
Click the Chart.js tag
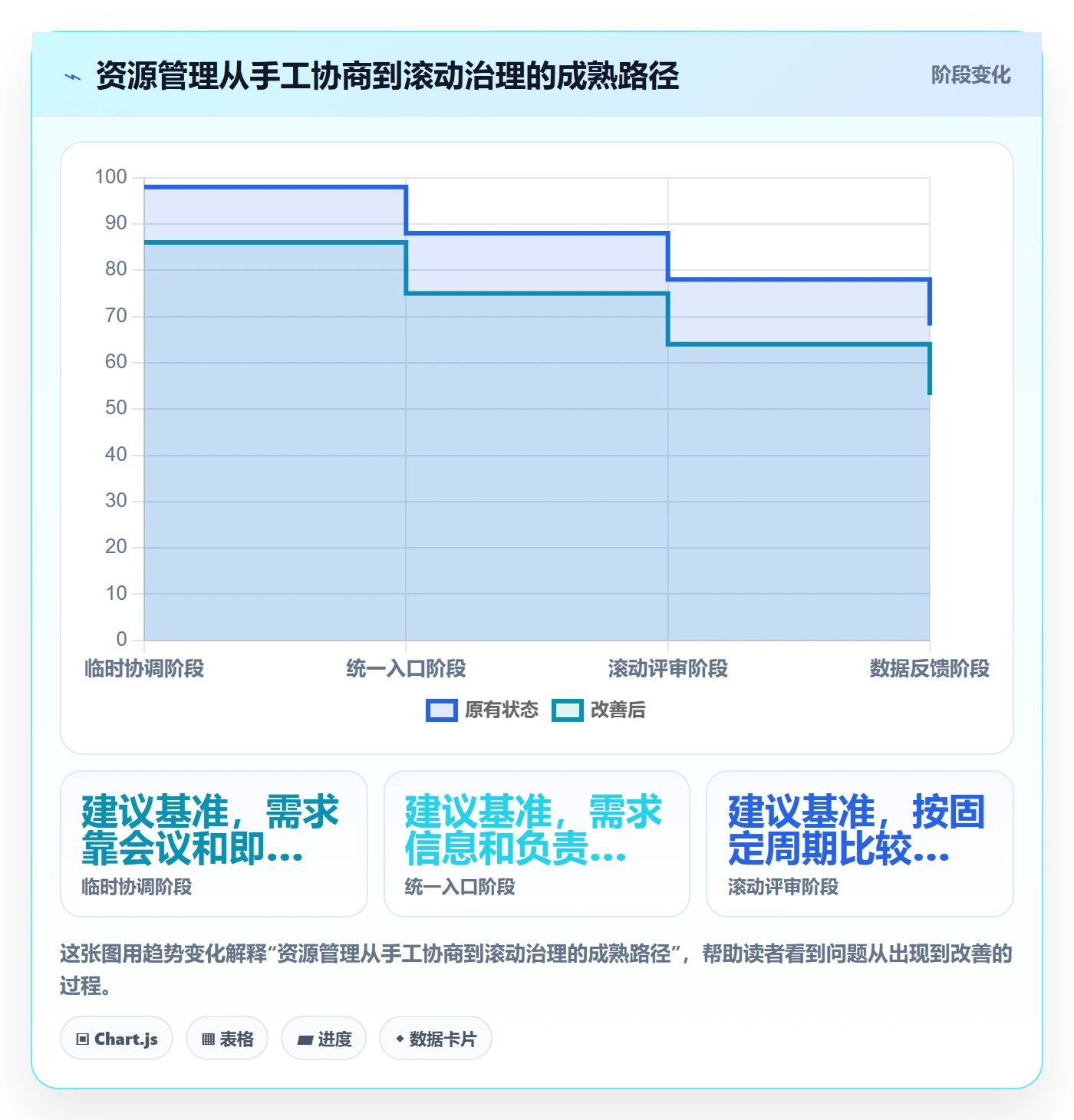117,1039
